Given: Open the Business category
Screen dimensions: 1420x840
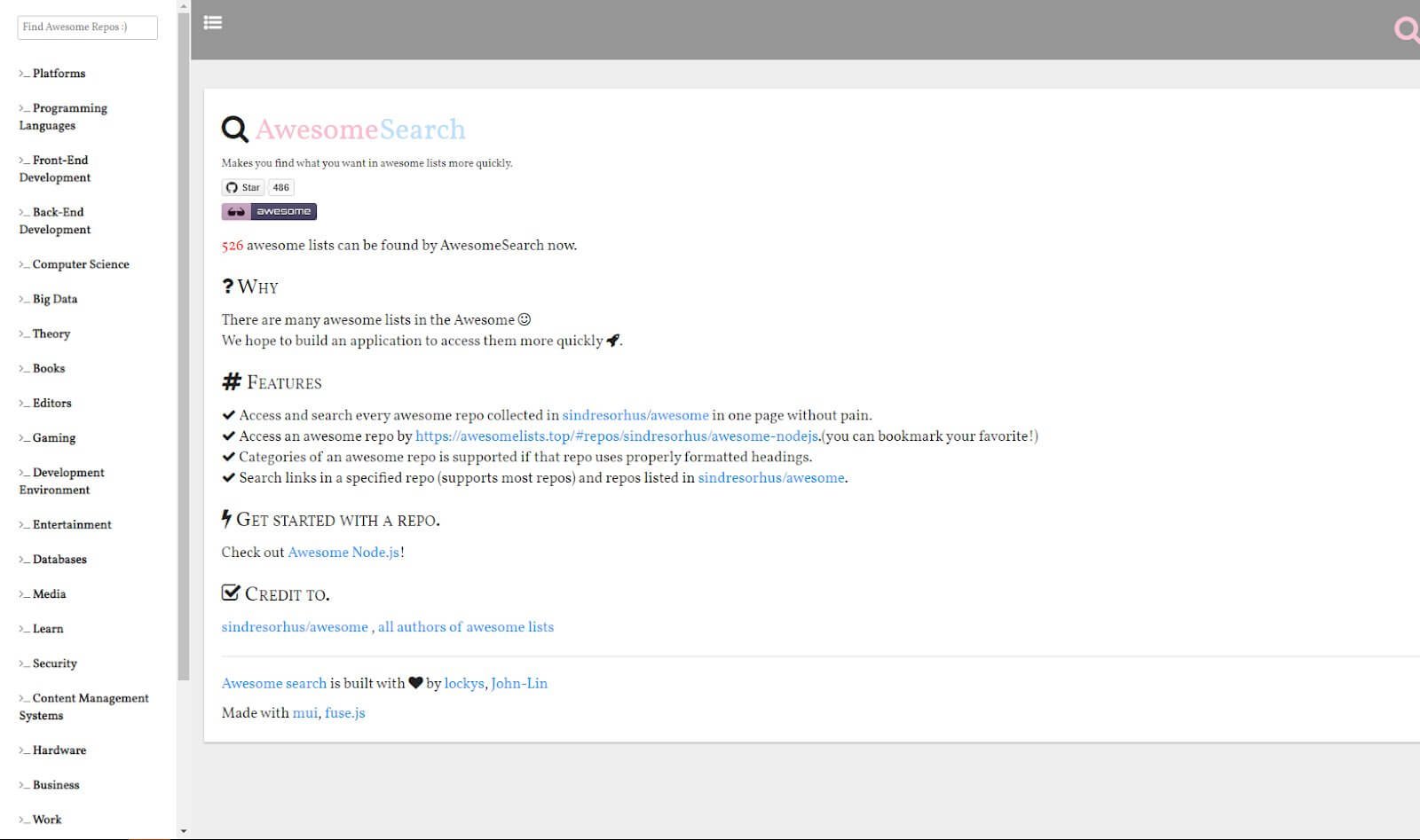Looking at the screenshot, I should (49, 785).
